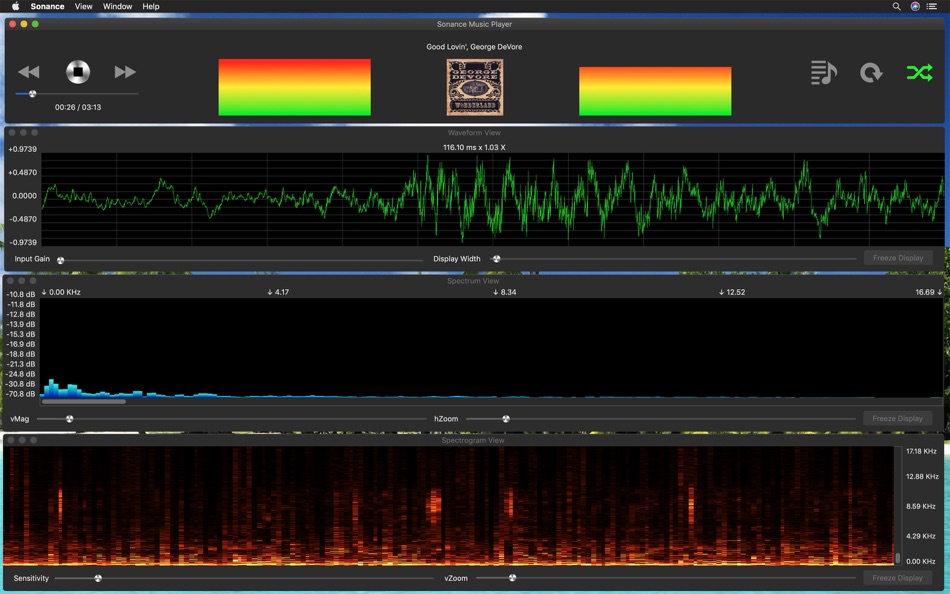The width and height of the screenshot is (950, 594).
Task: Click the 17.18 KHz spectrogram scale label
Action: pos(922,452)
